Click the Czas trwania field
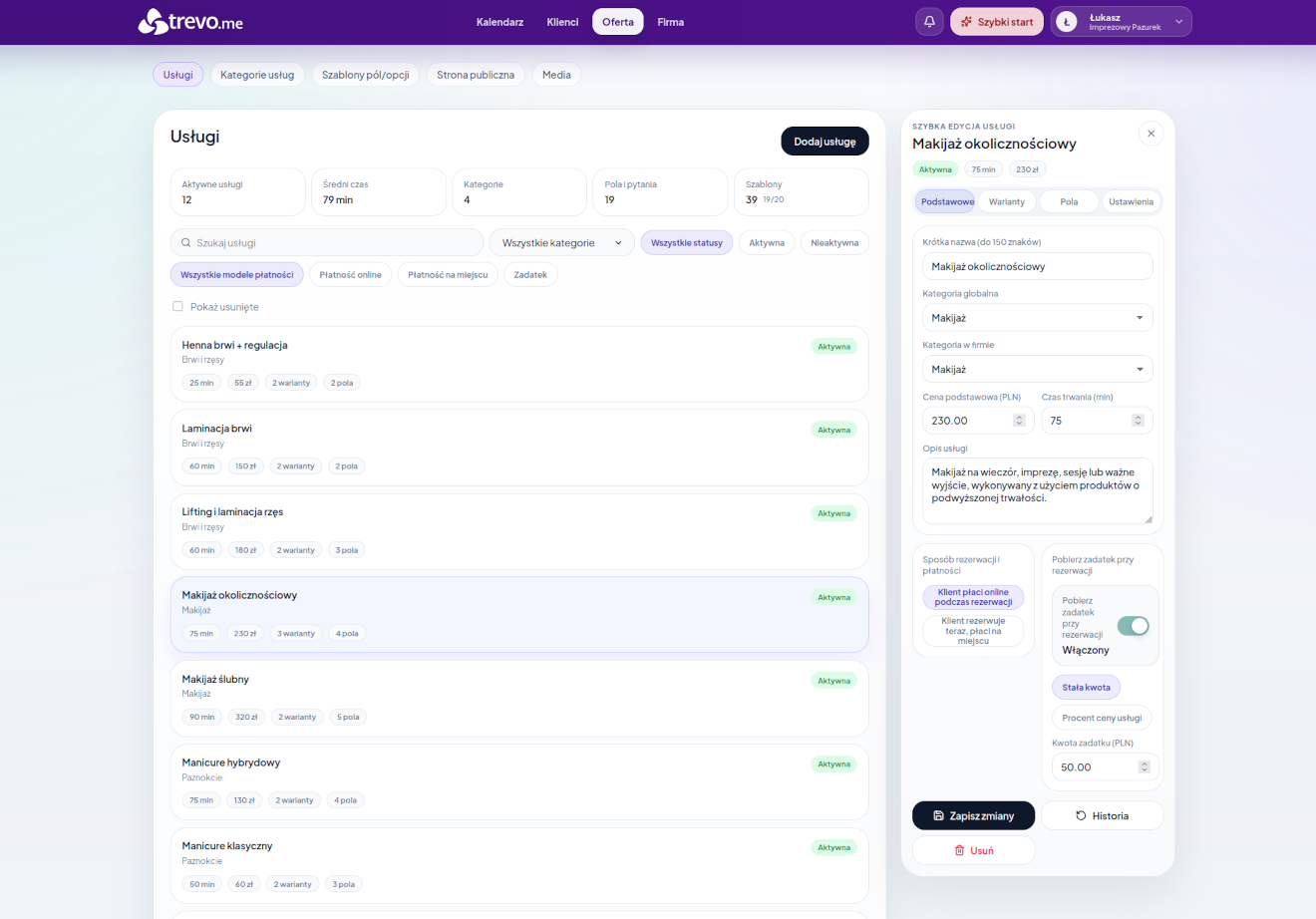The image size is (1316, 919). pos(1097,421)
